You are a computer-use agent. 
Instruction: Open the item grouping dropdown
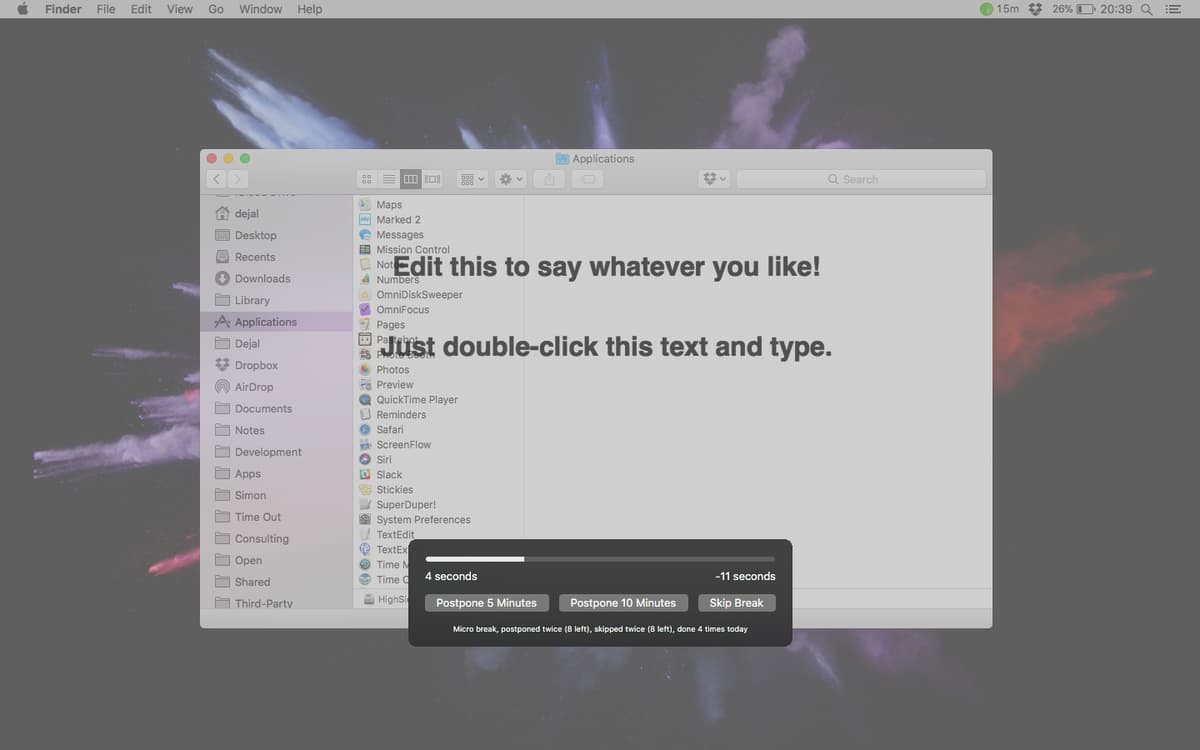pyautogui.click(x=471, y=178)
